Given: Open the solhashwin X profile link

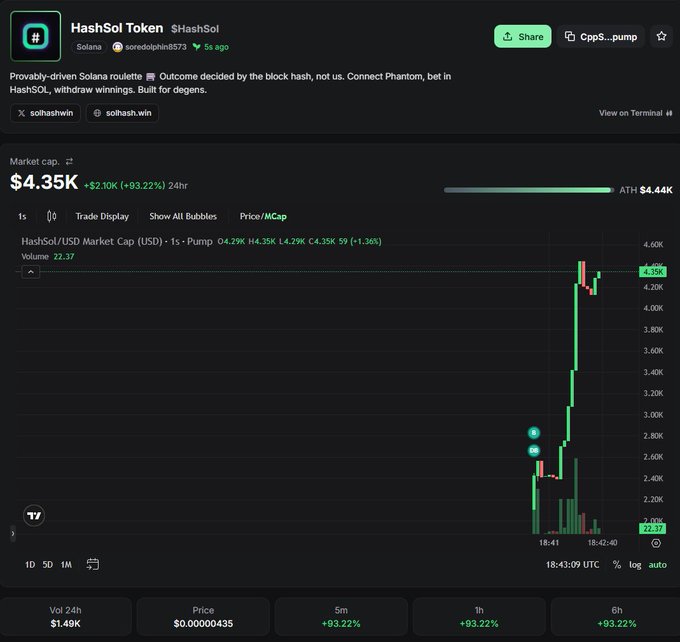Looking at the screenshot, I should coord(45,113).
